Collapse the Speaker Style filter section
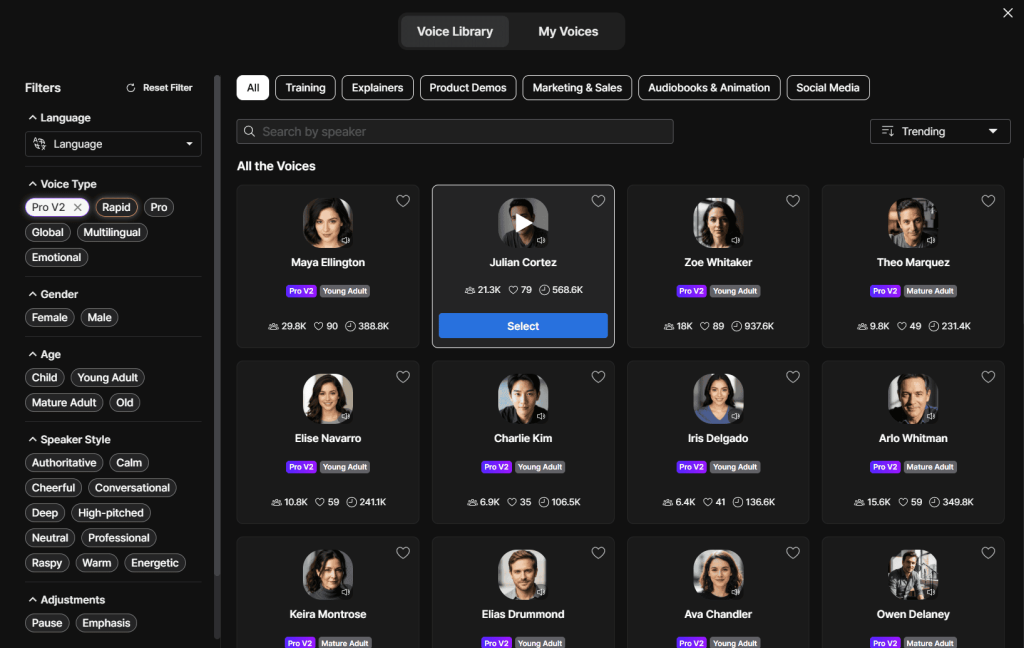 point(33,440)
